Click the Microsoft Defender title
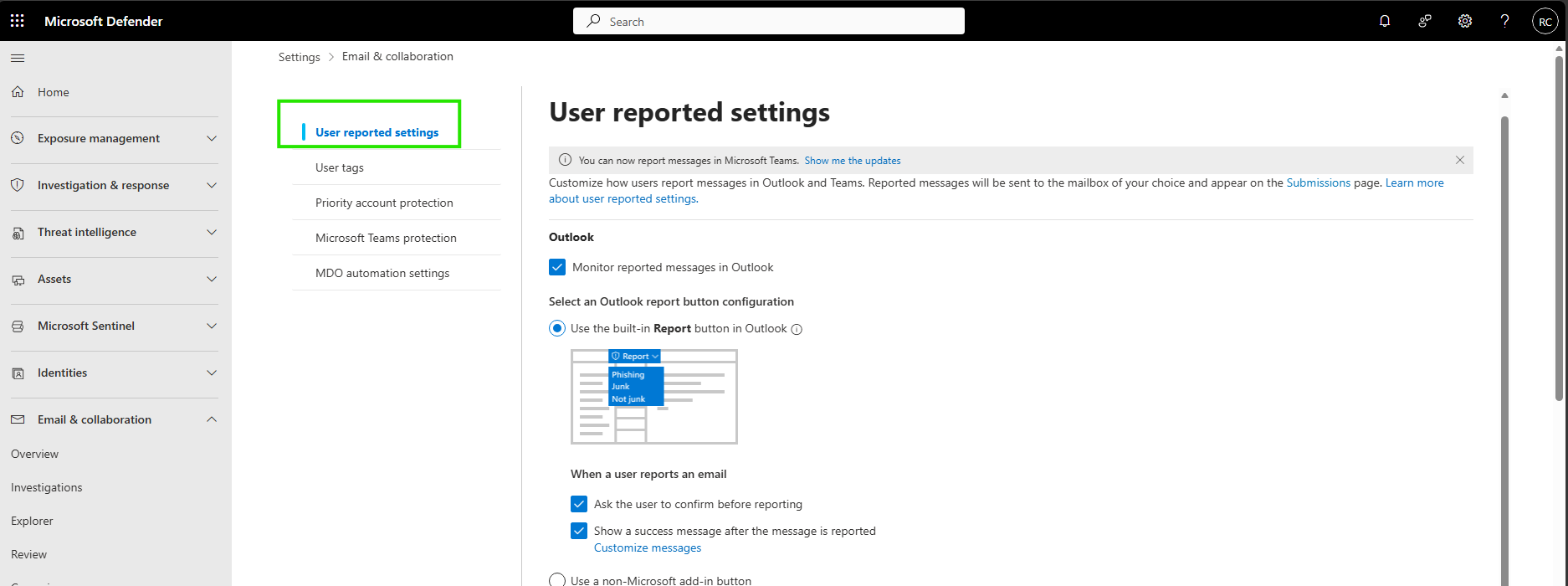Image resolution: width=1568 pixels, height=586 pixels. pos(104,21)
